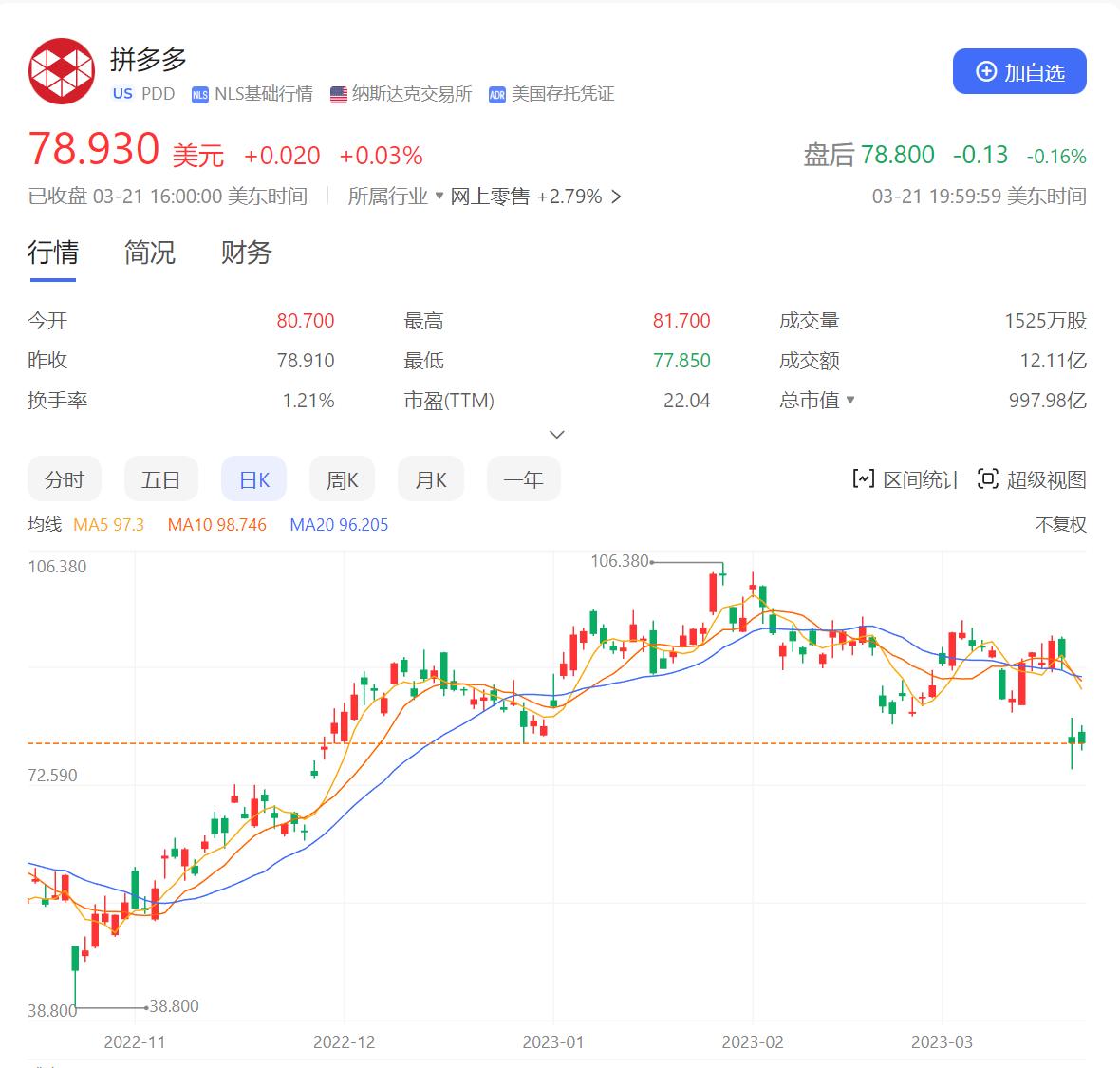Image resolution: width=1120 pixels, height=1068 pixels.
Task: Toggle the MA10 moving average line
Action: (x=216, y=524)
